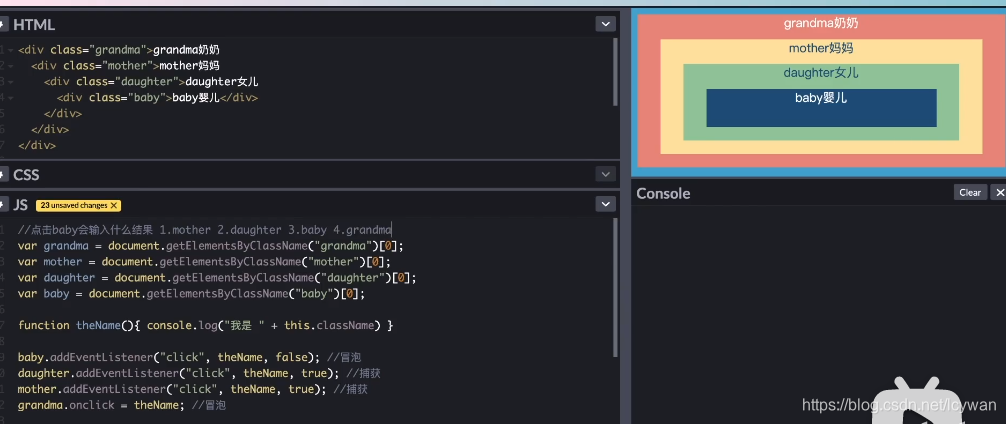
Task: Clear the console output
Action: click(x=969, y=192)
